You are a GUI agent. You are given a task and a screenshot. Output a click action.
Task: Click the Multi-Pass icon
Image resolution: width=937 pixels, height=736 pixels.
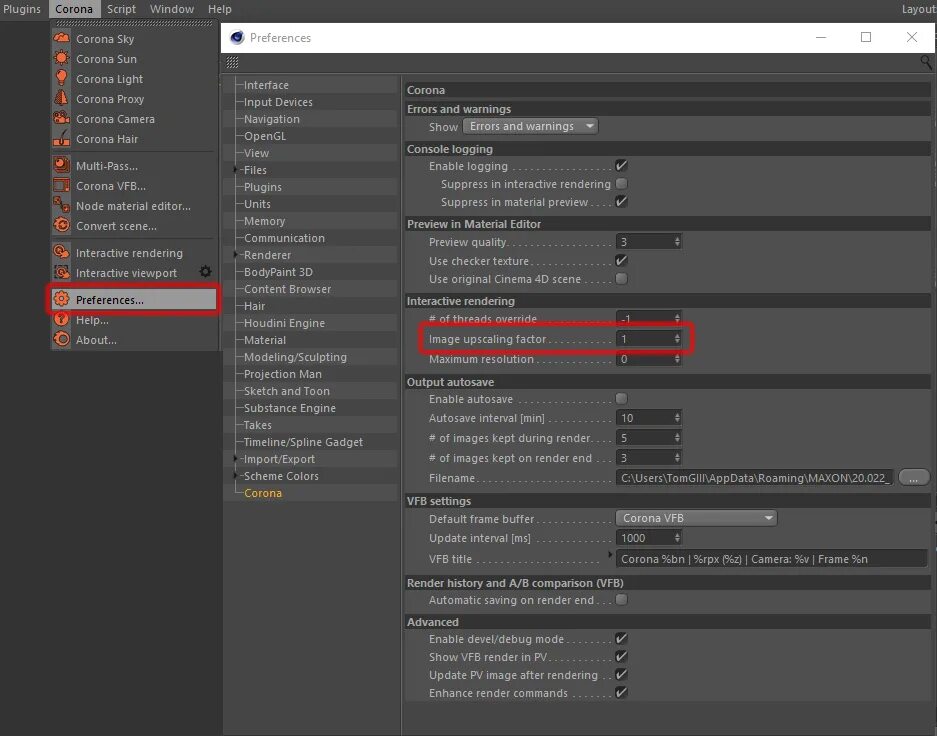tap(62, 165)
